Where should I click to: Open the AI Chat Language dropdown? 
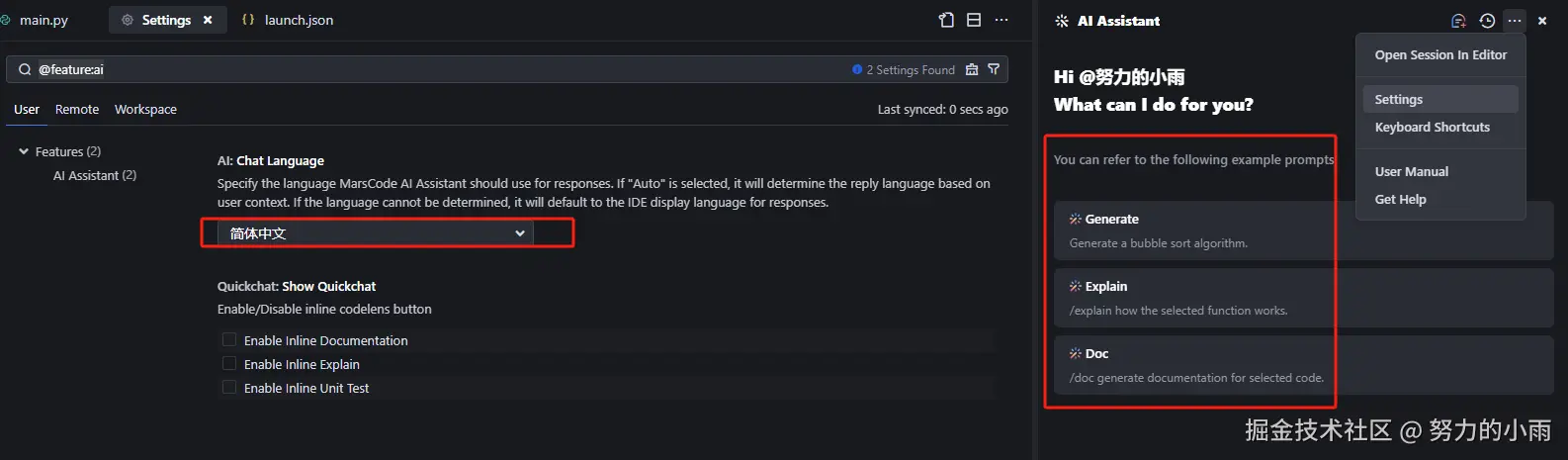click(376, 233)
